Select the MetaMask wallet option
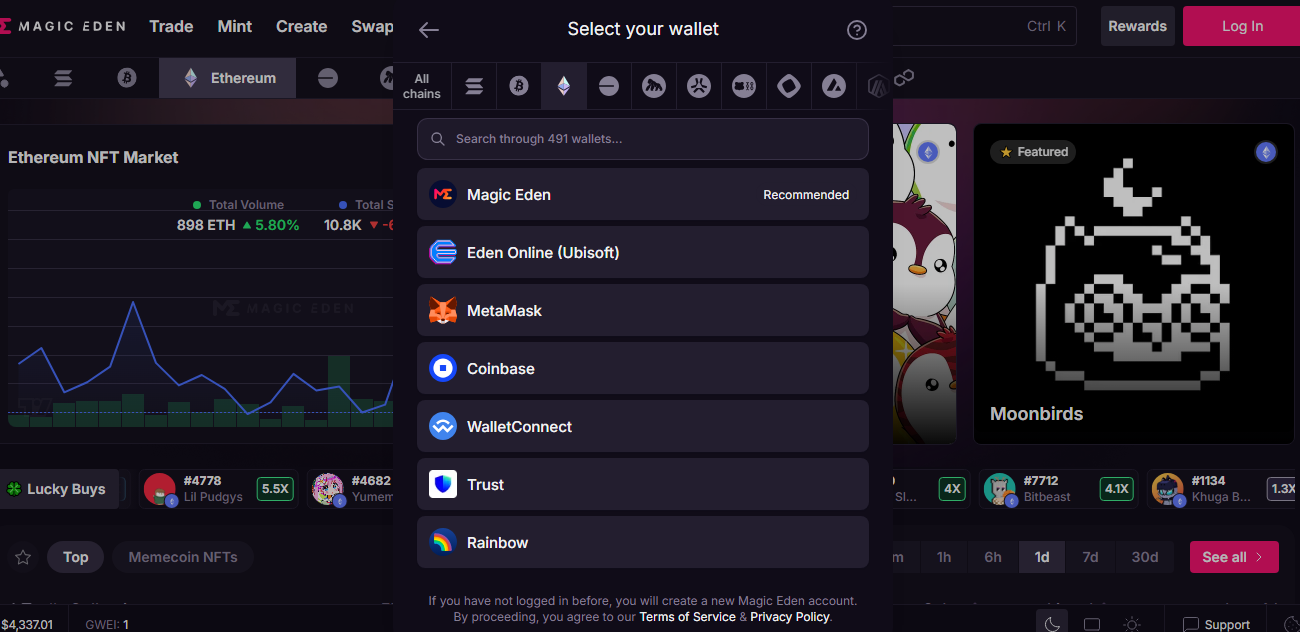1300x632 pixels. tap(642, 311)
